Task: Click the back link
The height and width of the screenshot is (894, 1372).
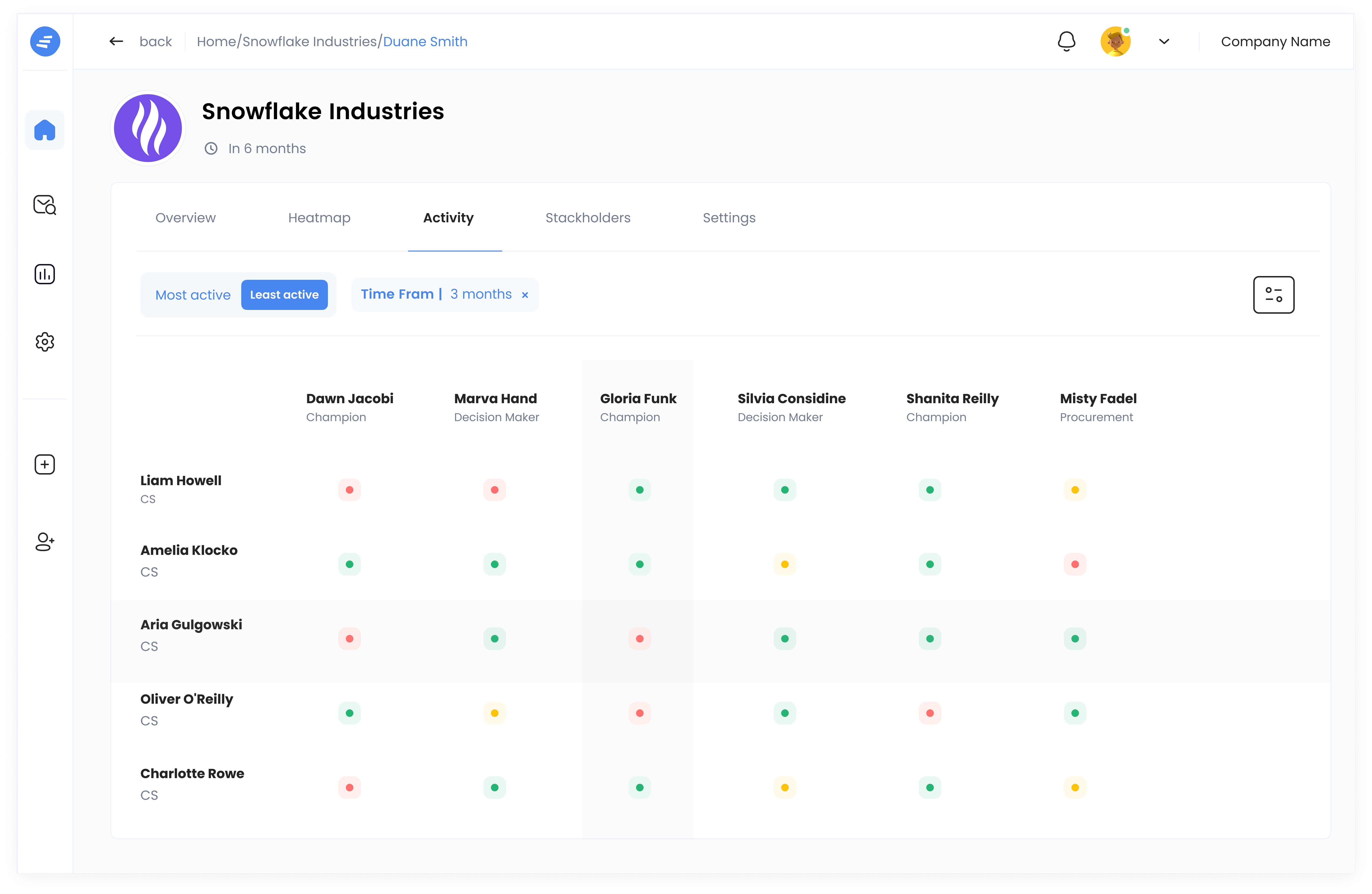Action: [x=156, y=41]
